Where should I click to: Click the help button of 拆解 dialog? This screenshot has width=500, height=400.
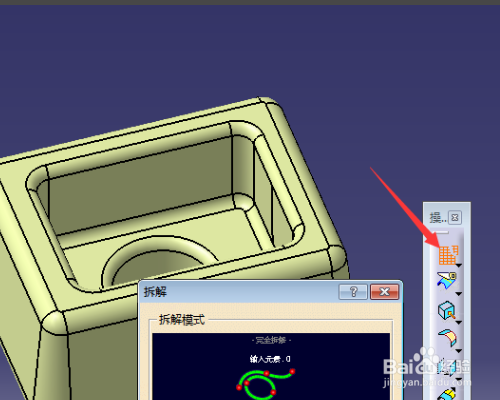tap(353, 292)
